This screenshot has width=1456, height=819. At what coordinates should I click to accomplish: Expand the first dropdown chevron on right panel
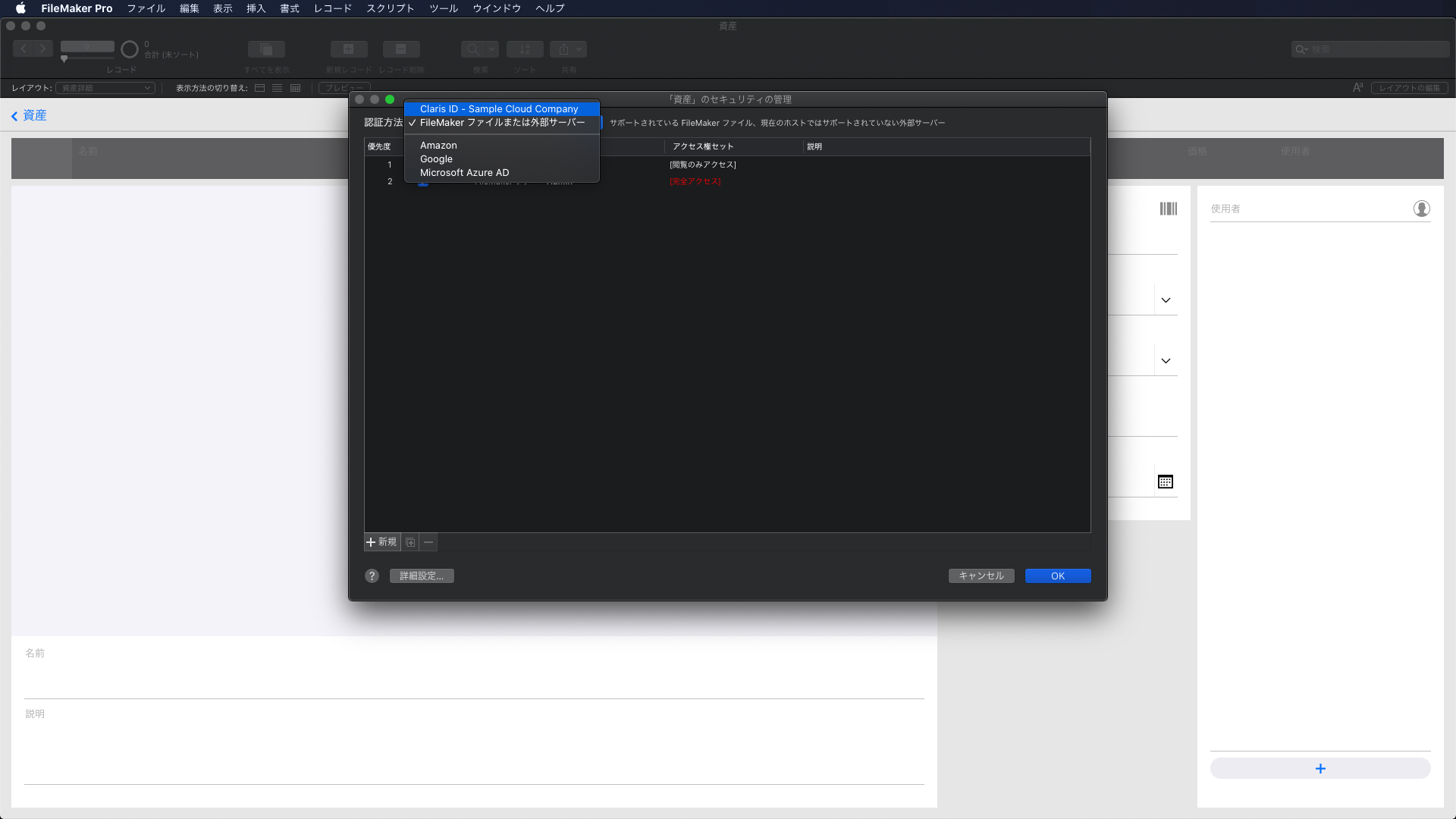1166,300
